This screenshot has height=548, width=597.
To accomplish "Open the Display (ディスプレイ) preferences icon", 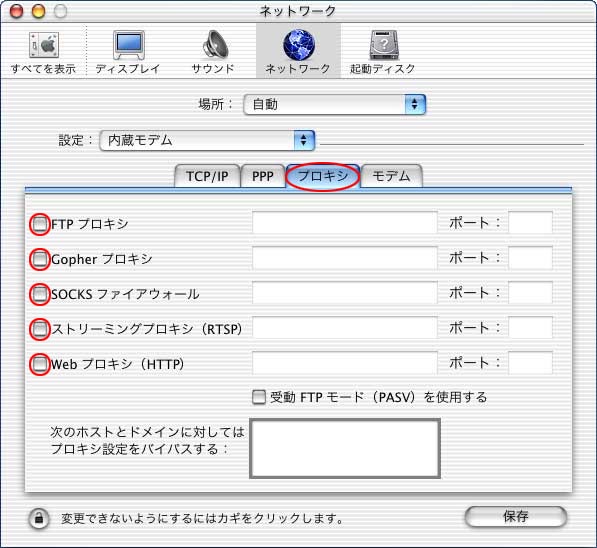I will (129, 45).
